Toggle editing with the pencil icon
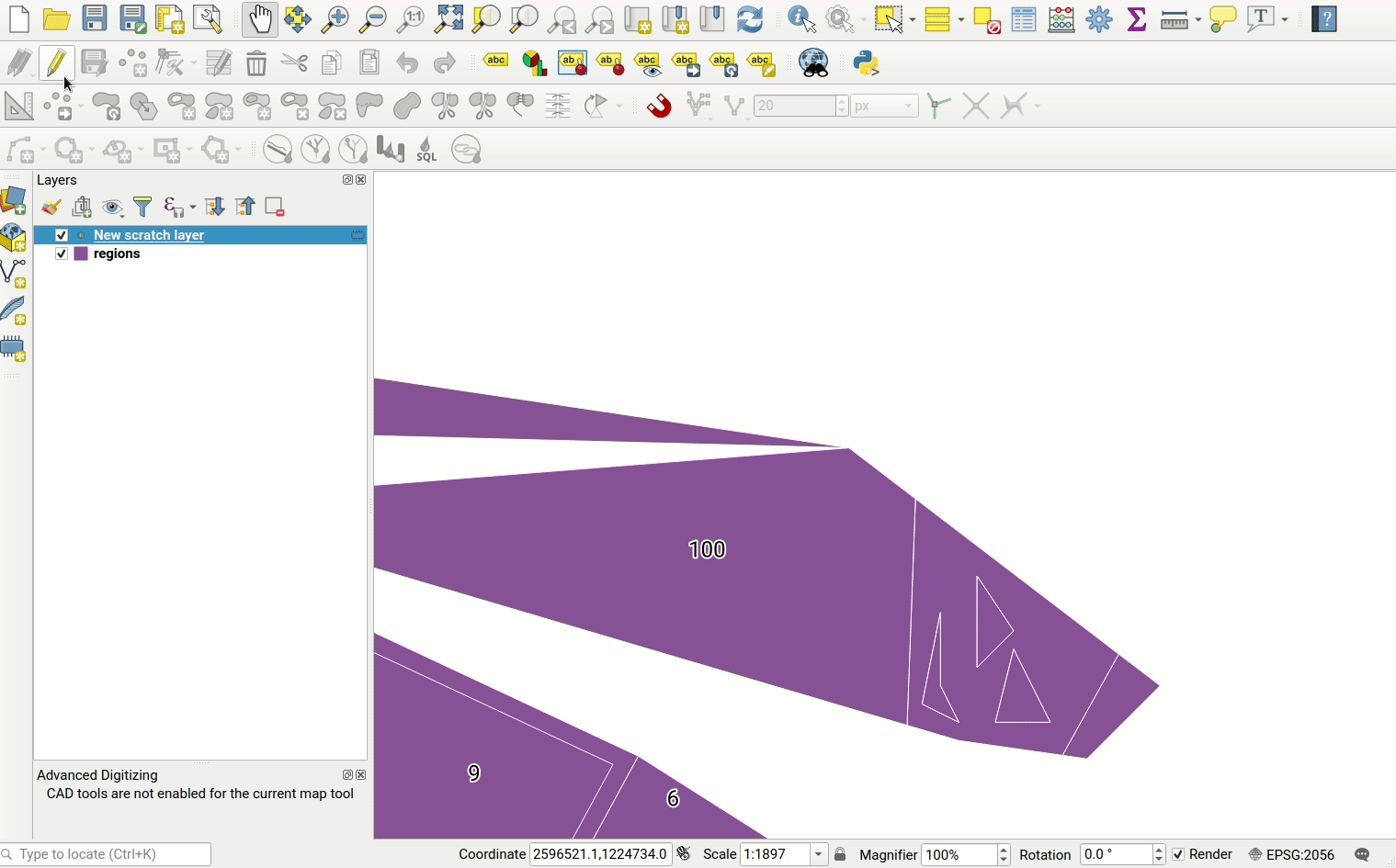Image resolution: width=1396 pixels, height=868 pixels. [56, 63]
